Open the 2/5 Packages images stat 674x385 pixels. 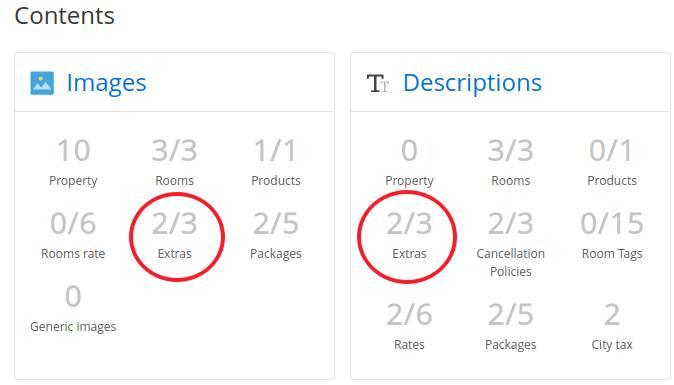276,235
